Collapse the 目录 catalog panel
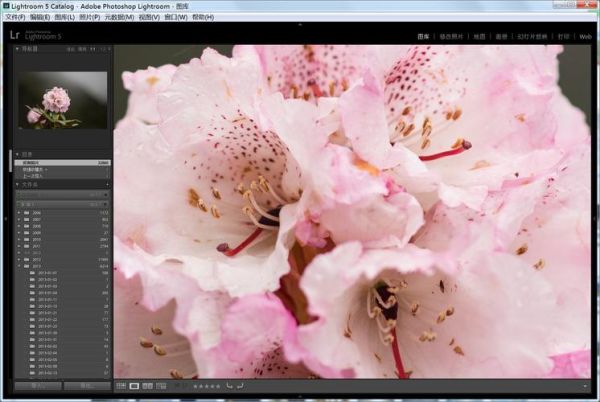 [16, 154]
